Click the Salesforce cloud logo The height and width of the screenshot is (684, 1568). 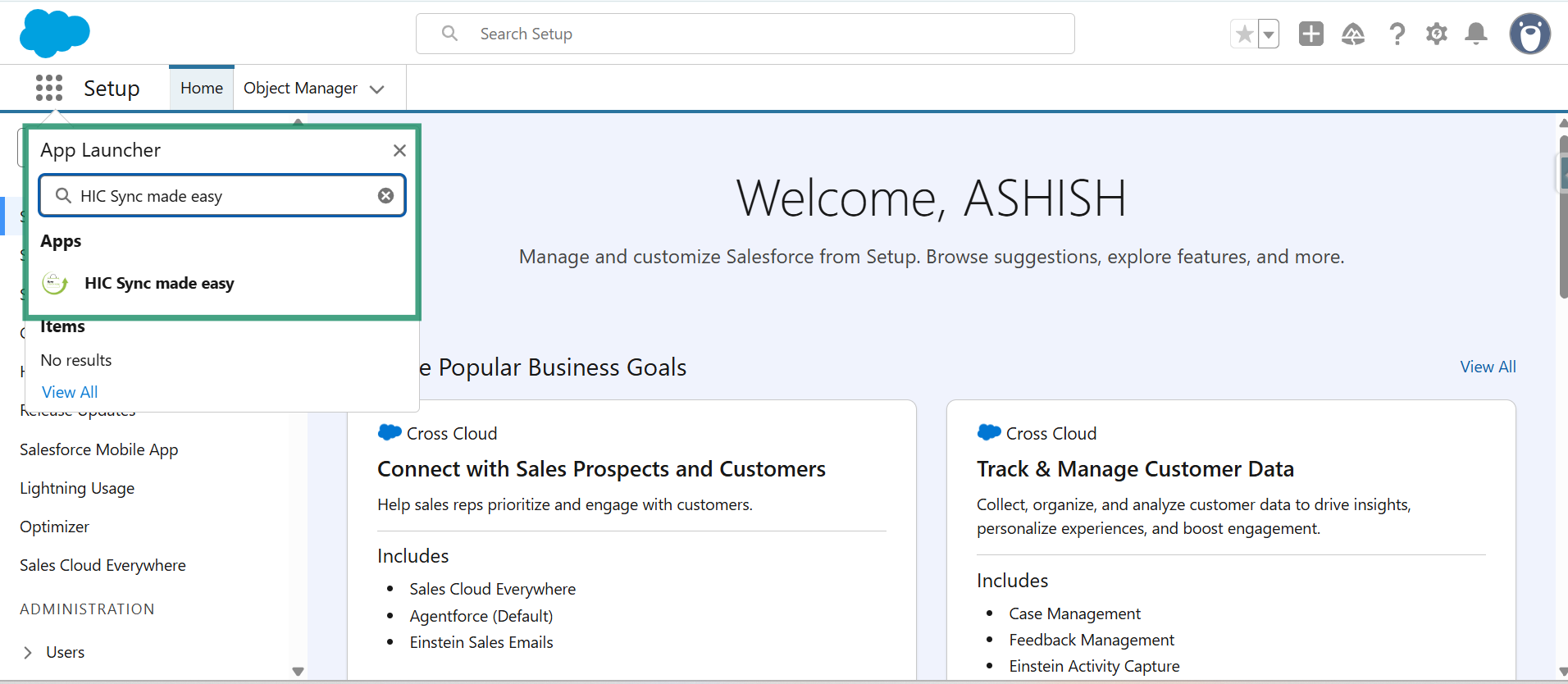[54, 34]
